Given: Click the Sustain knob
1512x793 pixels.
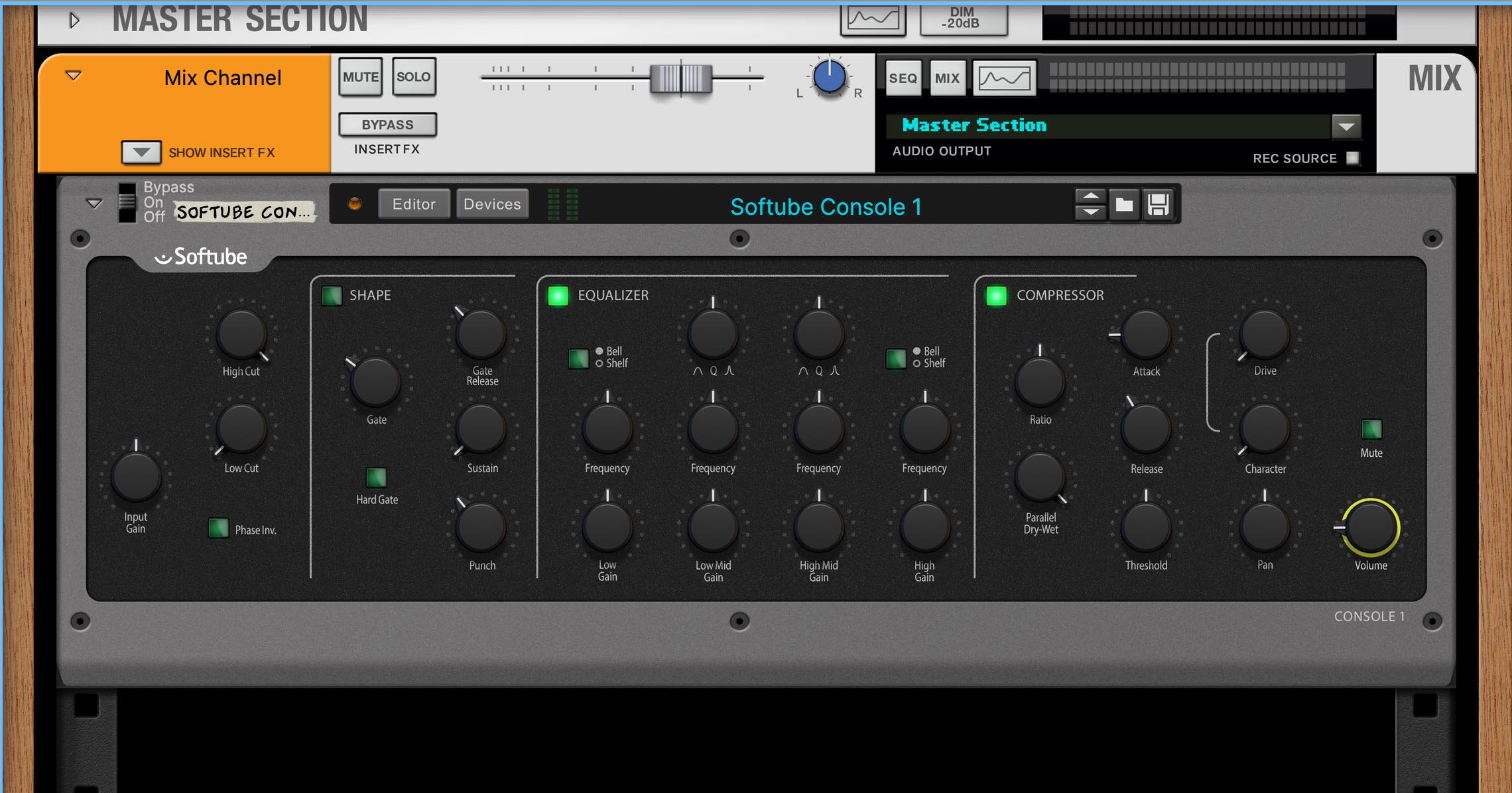Looking at the screenshot, I should click(x=481, y=430).
